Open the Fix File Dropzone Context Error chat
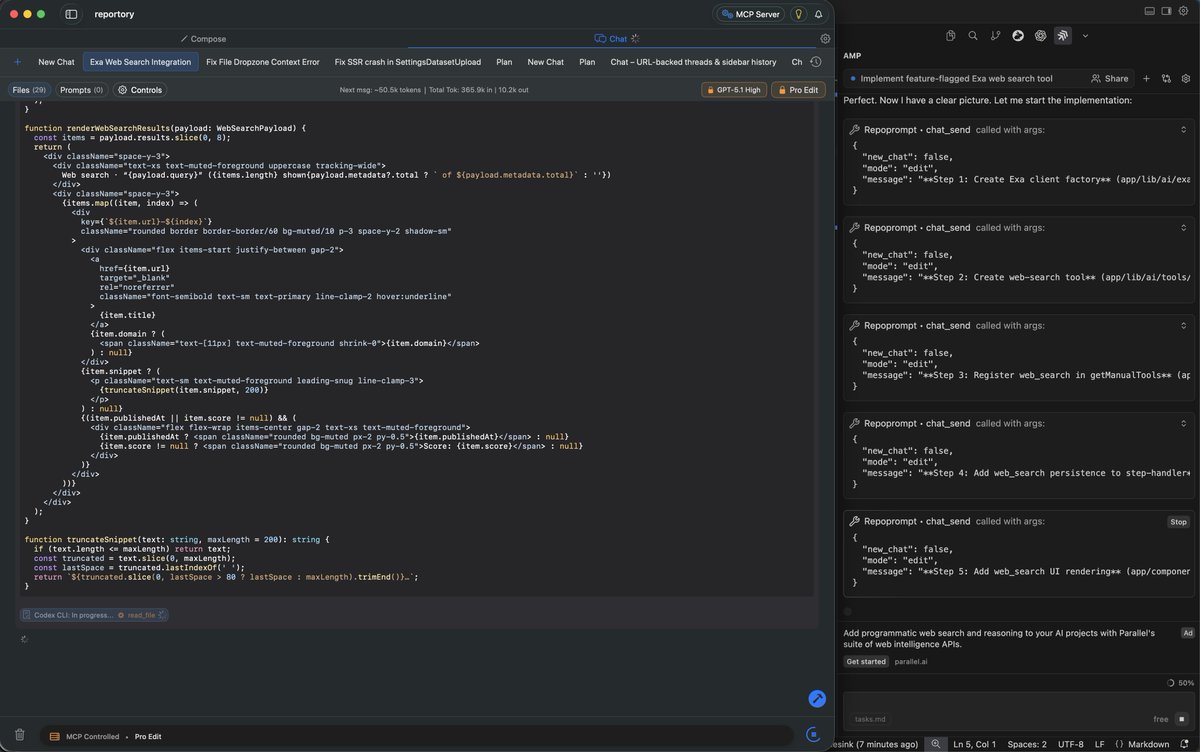Image resolution: width=1200 pixels, height=752 pixels. point(263,62)
